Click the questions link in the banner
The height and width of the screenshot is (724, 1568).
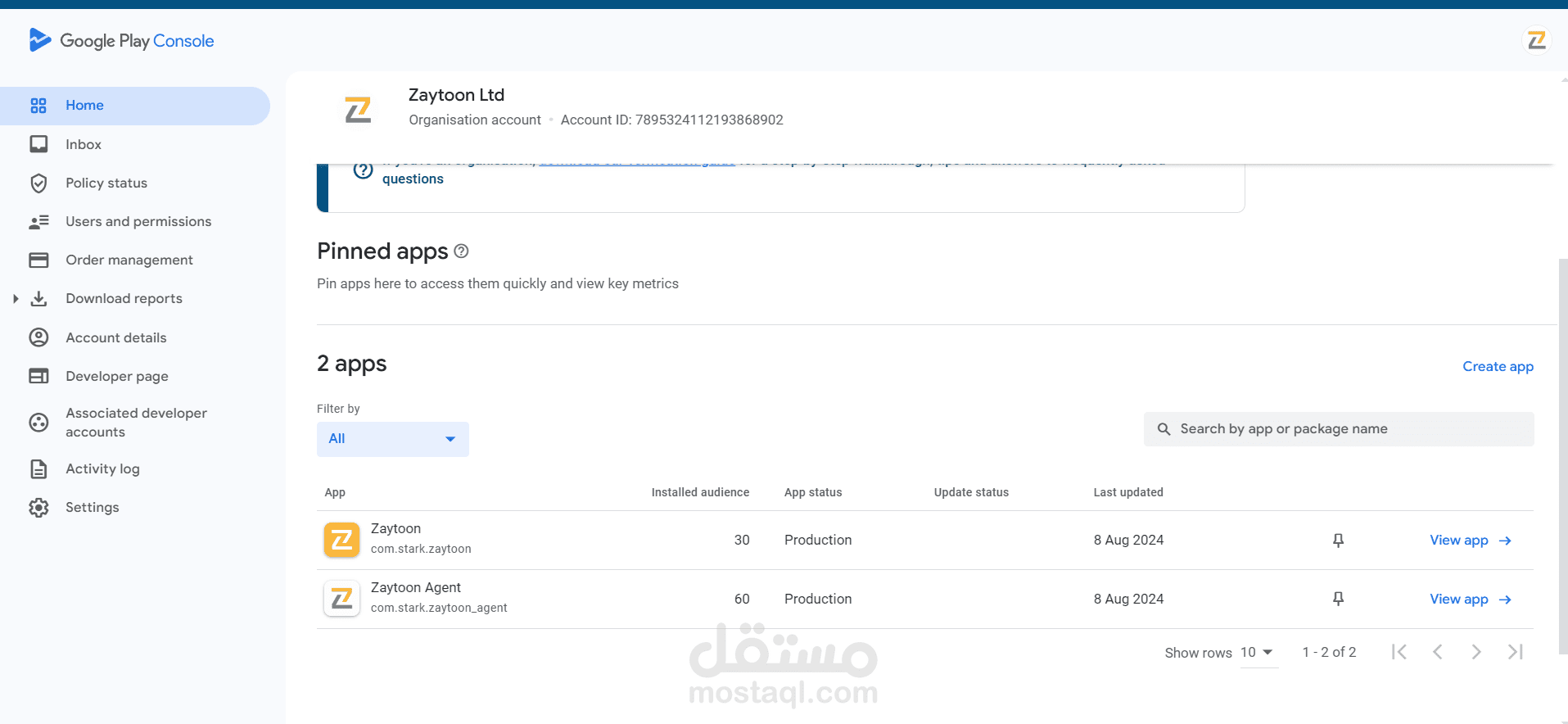coord(413,179)
